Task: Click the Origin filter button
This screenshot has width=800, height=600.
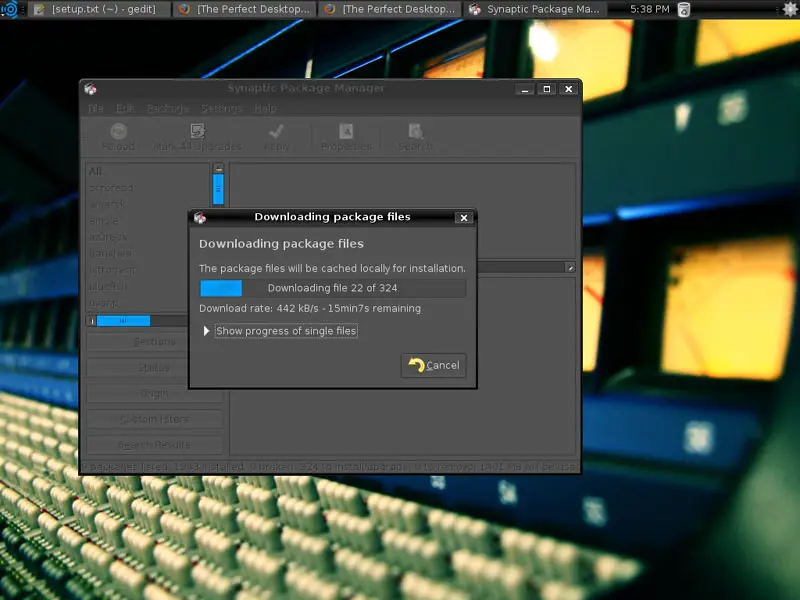Action: click(x=154, y=393)
